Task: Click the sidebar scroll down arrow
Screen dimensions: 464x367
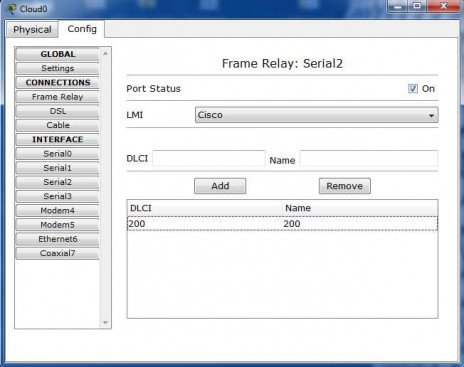Action: coord(105,322)
